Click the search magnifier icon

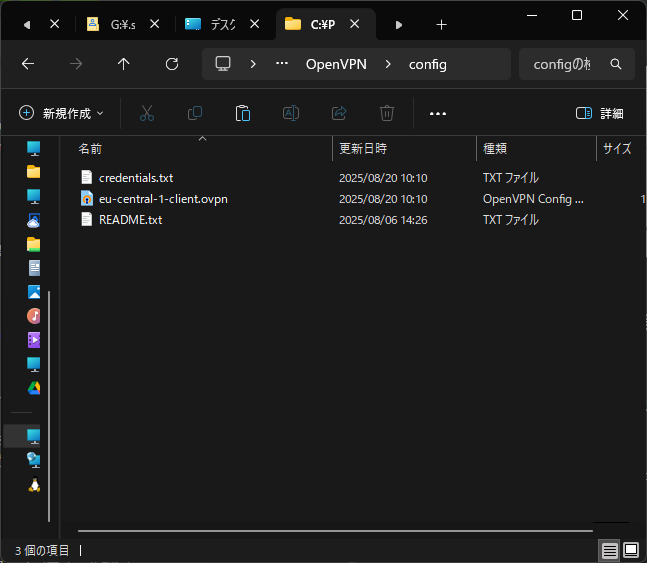(616, 64)
